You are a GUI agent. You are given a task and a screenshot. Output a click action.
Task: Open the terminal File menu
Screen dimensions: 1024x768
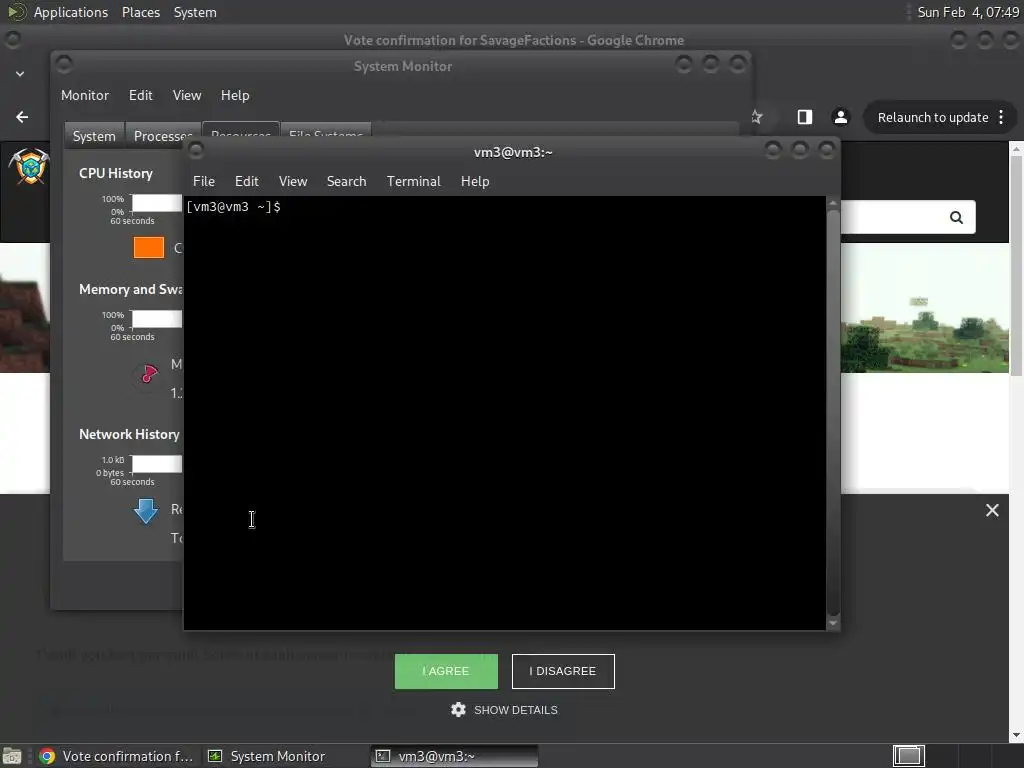(x=204, y=182)
